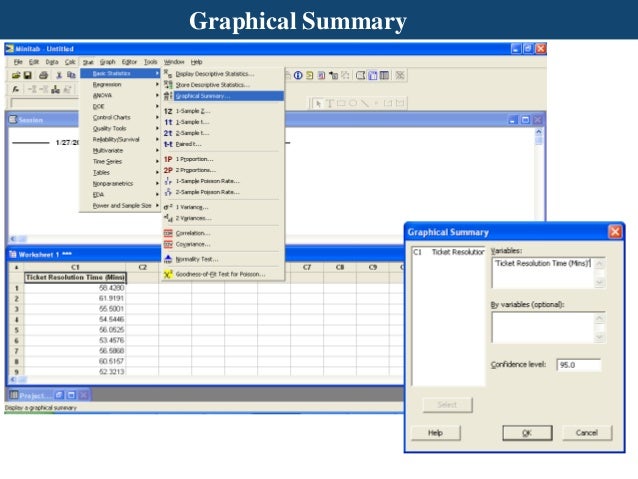Click the Copy toolbar icon
The width and height of the screenshot is (638, 479).
pyautogui.click(x=71, y=75)
